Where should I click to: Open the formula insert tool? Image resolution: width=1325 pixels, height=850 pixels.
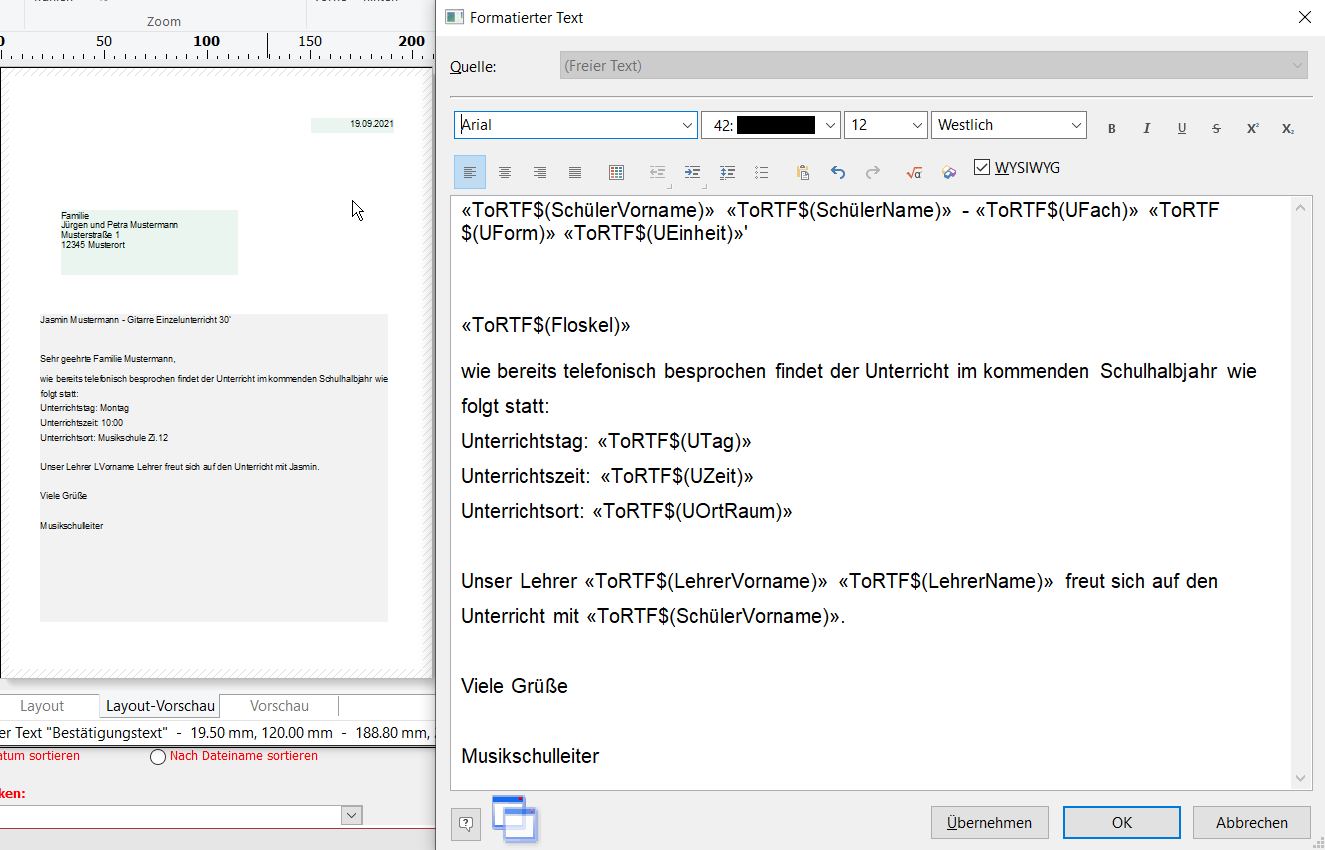pyautogui.click(x=912, y=173)
